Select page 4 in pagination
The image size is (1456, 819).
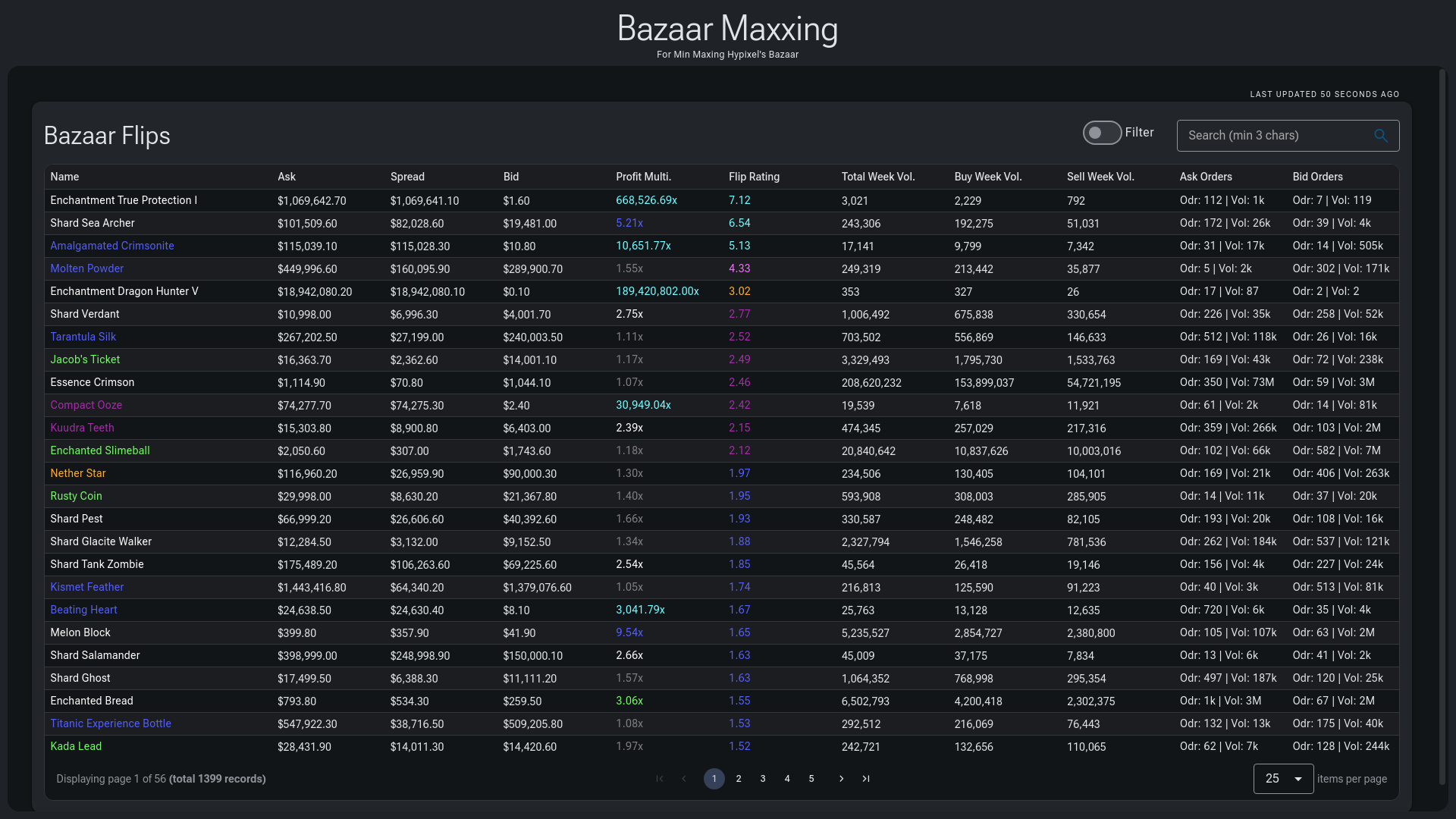point(787,779)
